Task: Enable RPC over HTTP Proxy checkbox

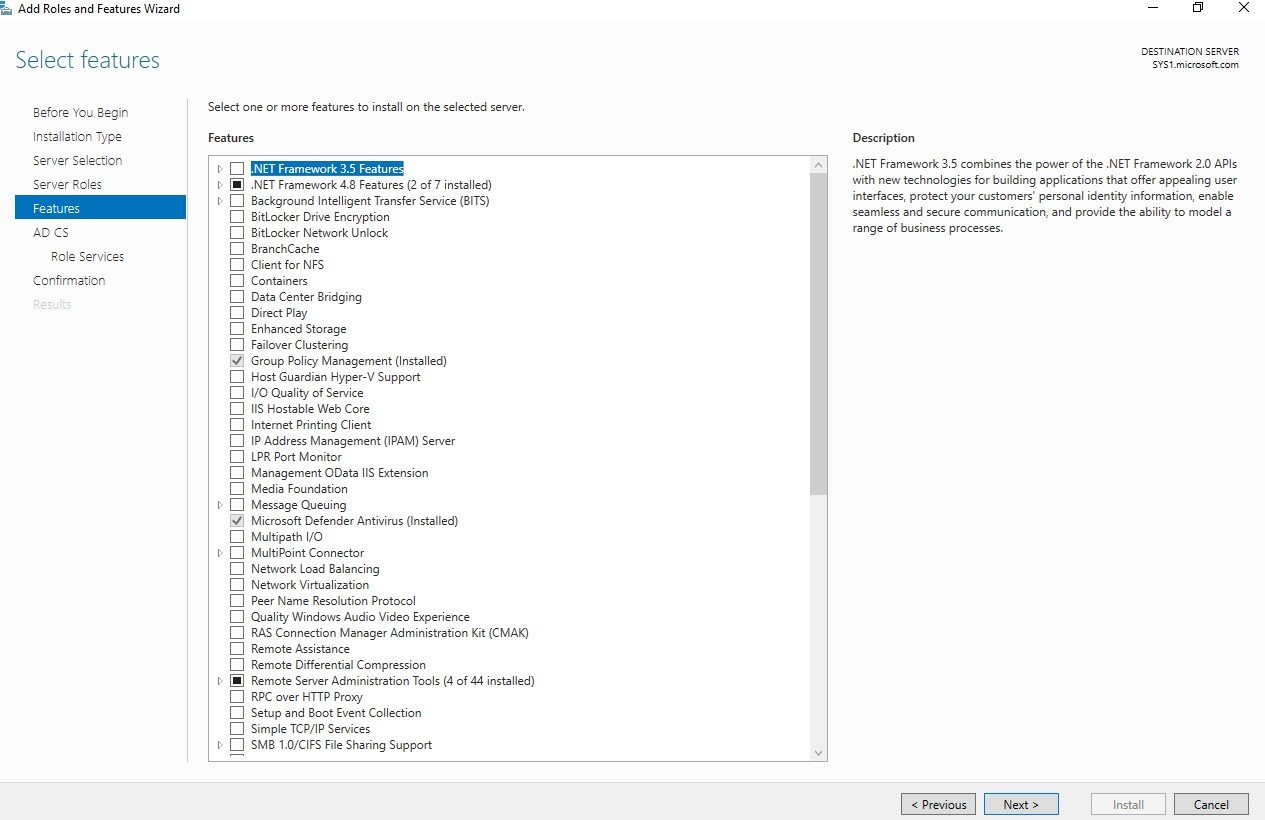Action: (237, 697)
